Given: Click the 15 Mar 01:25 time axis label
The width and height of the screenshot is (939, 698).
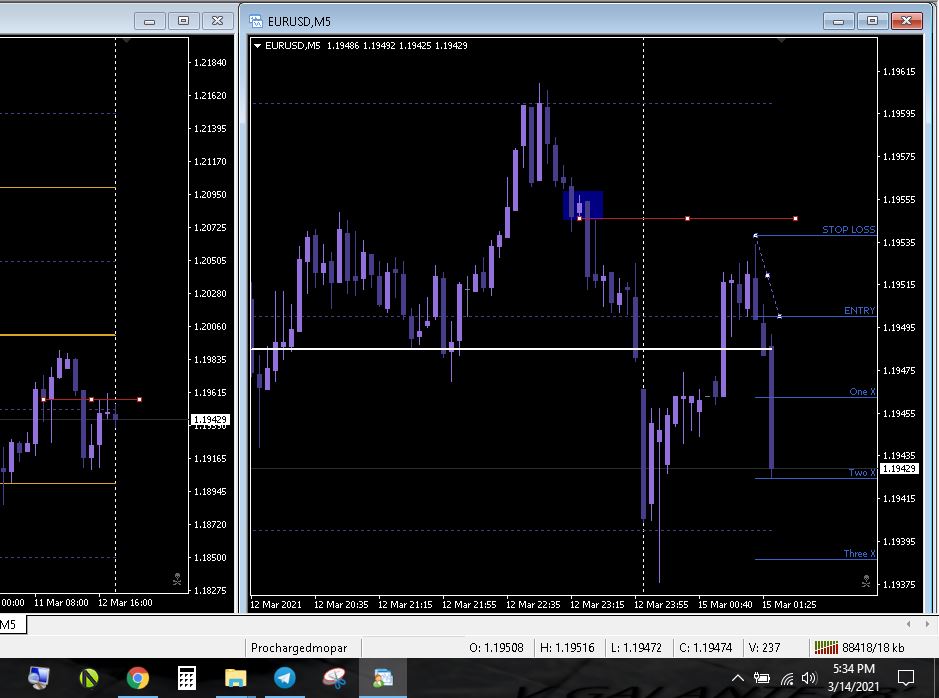Looking at the screenshot, I should click(789, 605).
